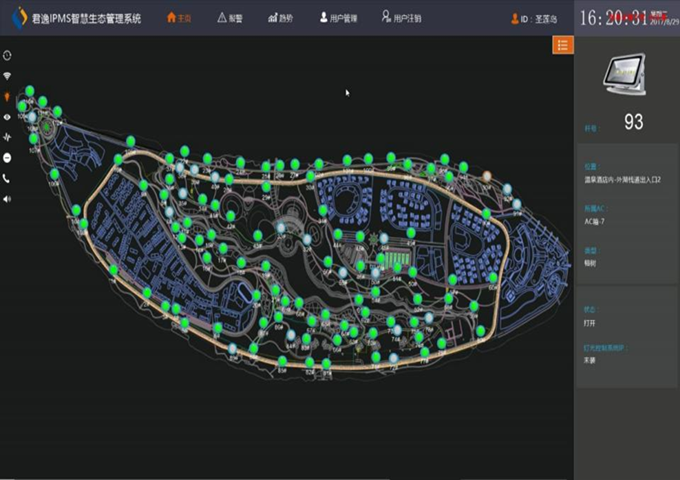Screen dimensions: 680x480
Task: Toggle the speaker volume icon in sidebar
Action: (8, 199)
